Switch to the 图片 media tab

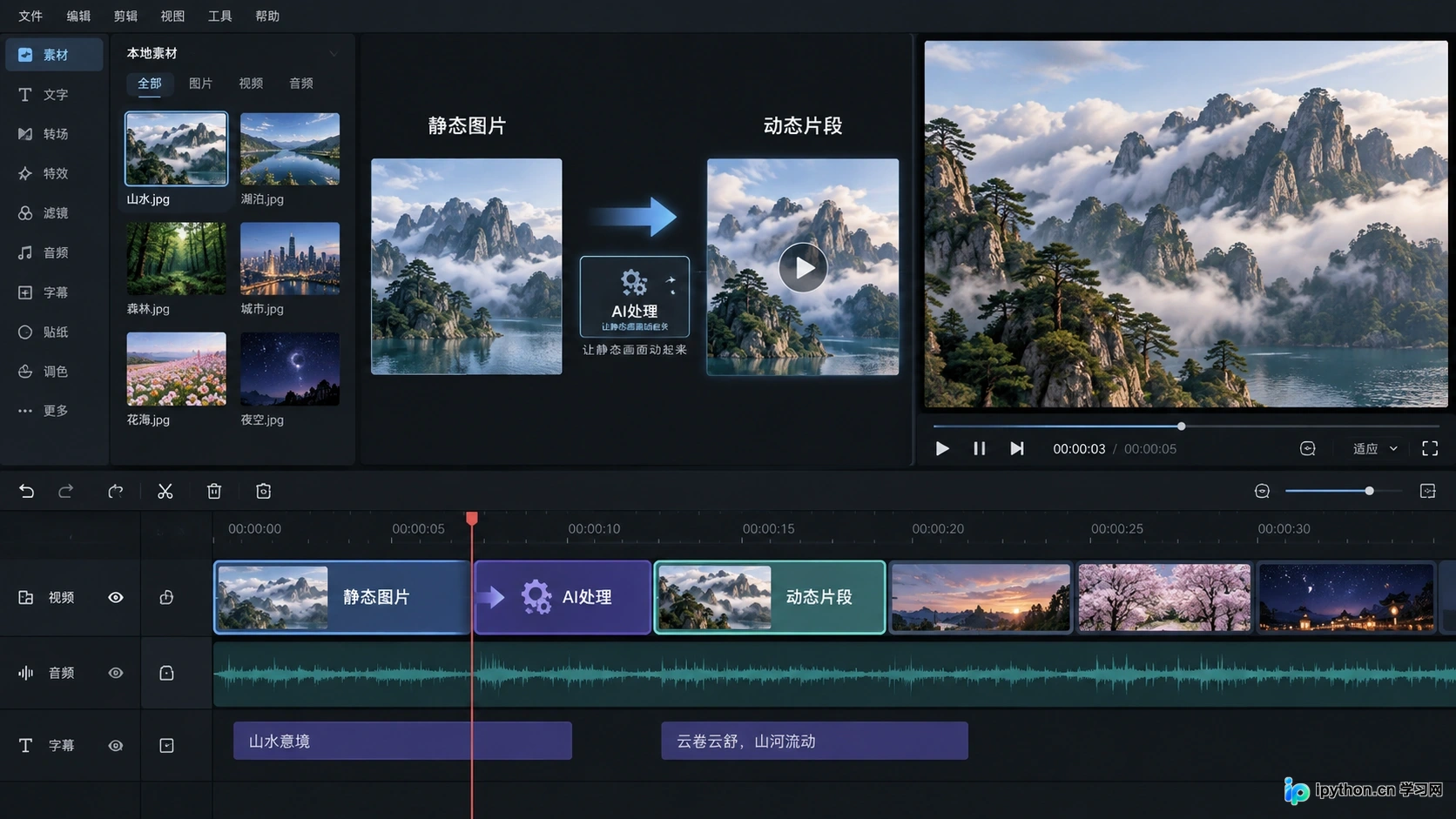(x=200, y=83)
